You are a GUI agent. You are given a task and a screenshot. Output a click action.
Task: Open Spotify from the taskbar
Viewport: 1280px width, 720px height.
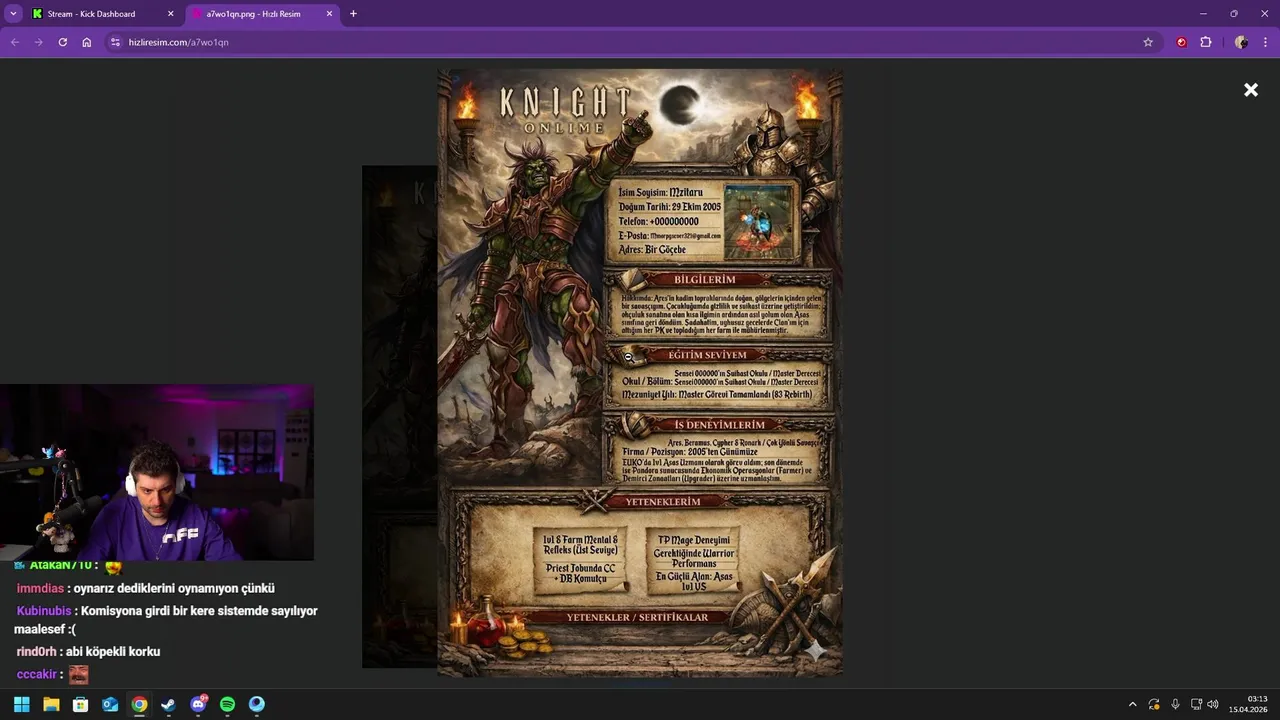227,704
